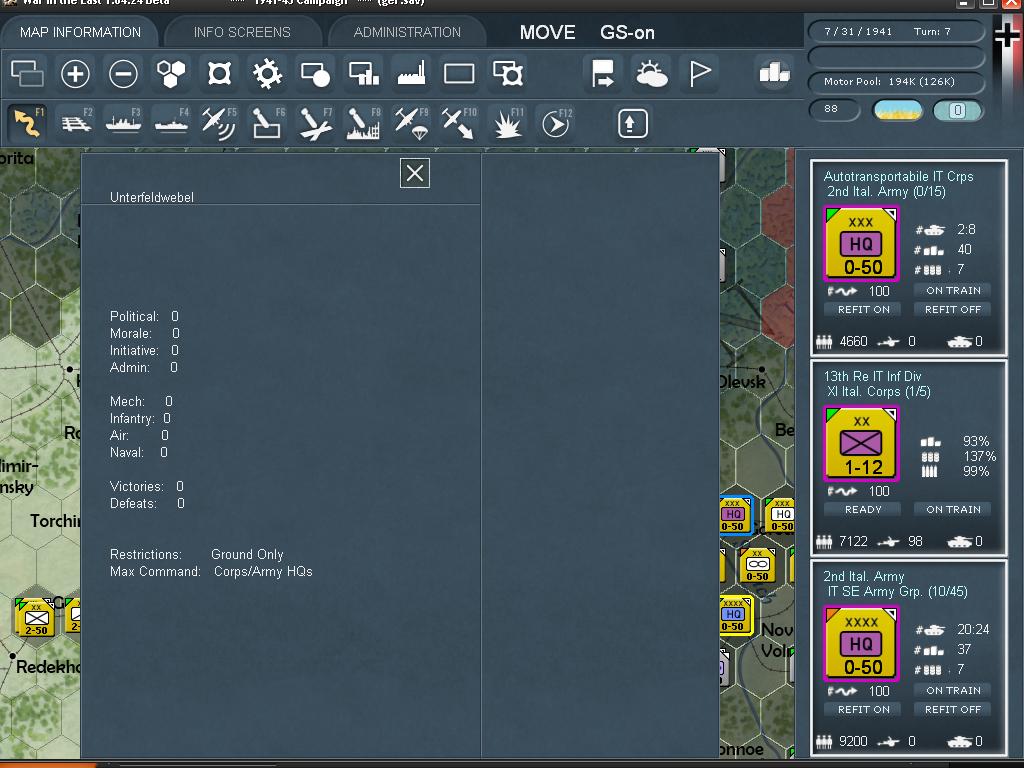Select F7 bomb airfield mode
This screenshot has height=768, width=1024.
[316, 123]
